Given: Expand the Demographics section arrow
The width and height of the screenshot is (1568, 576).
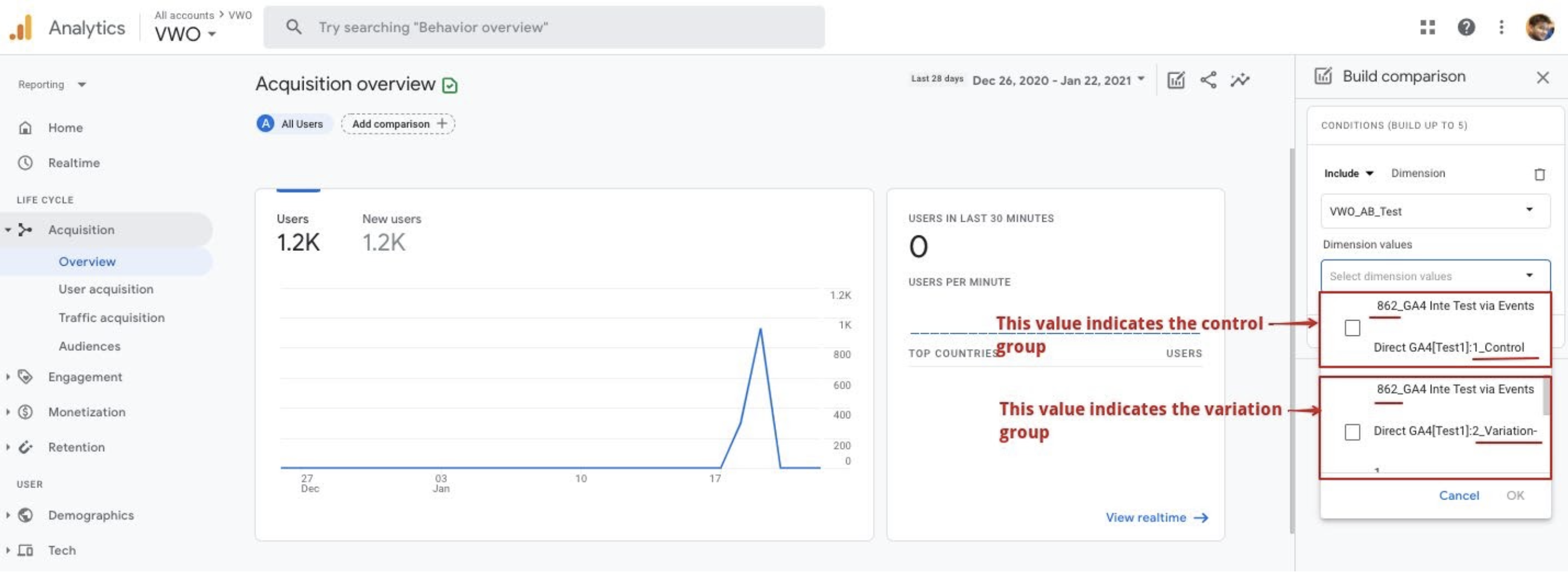Looking at the screenshot, I should click(8, 516).
